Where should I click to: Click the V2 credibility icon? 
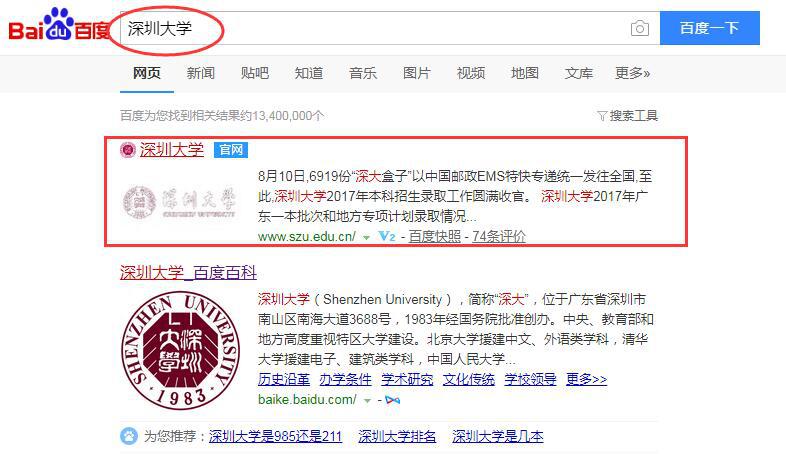(387, 237)
